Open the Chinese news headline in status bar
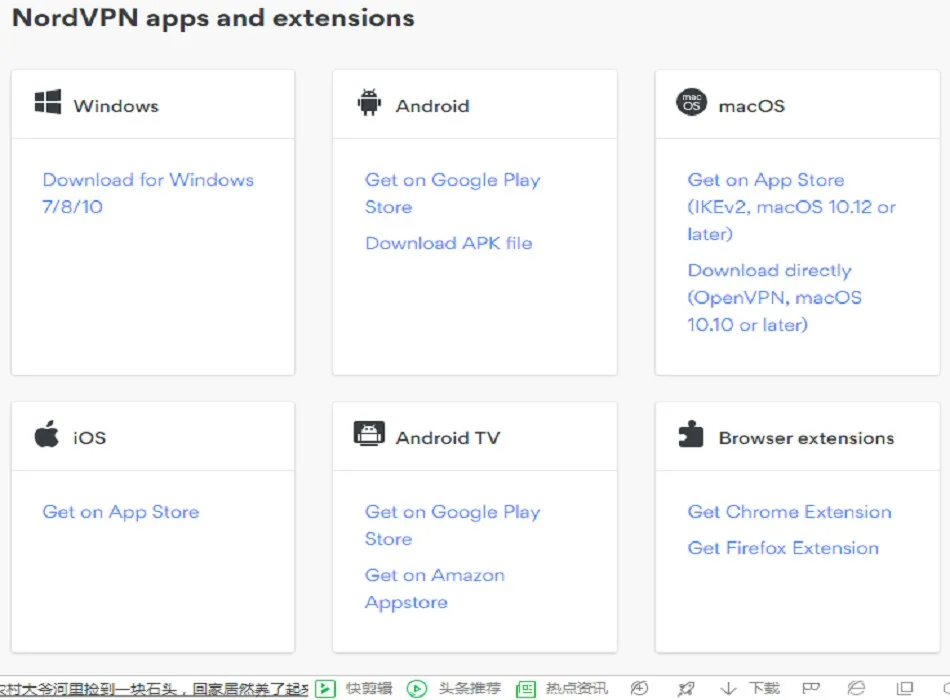The height and width of the screenshot is (700, 950). (154, 689)
